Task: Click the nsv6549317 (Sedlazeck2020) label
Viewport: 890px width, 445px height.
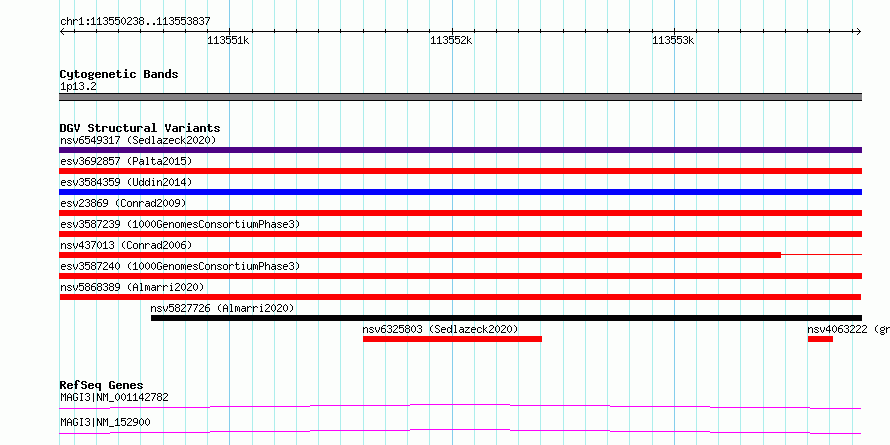Action: click(138, 140)
